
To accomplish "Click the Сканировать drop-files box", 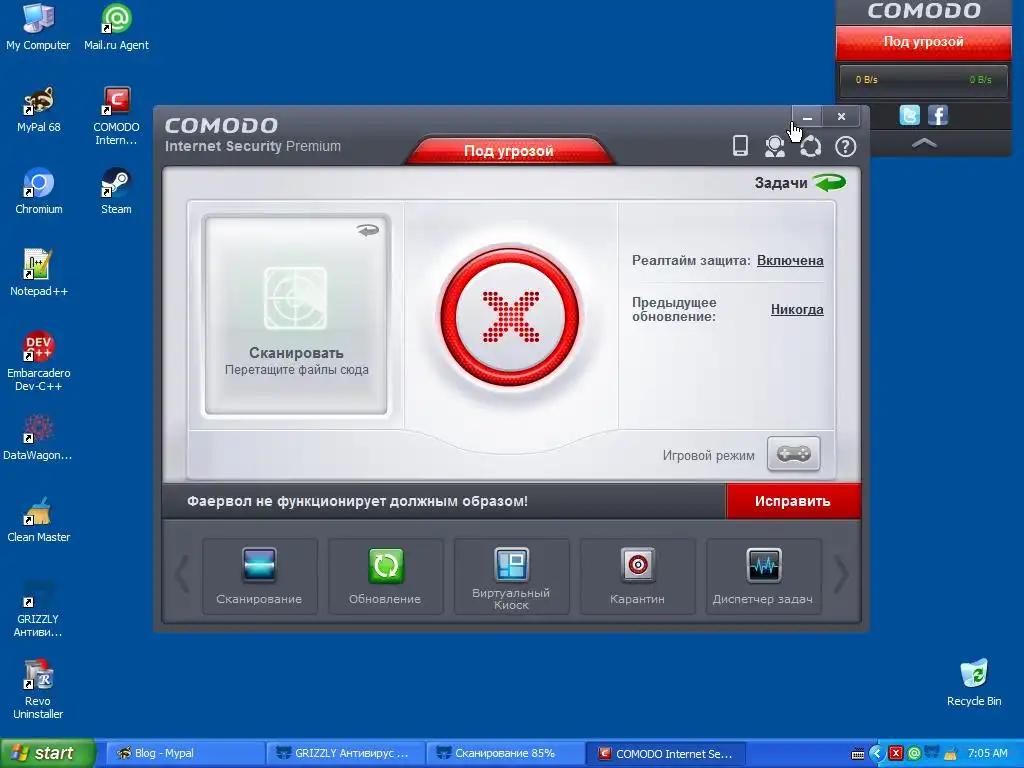I will (296, 315).
